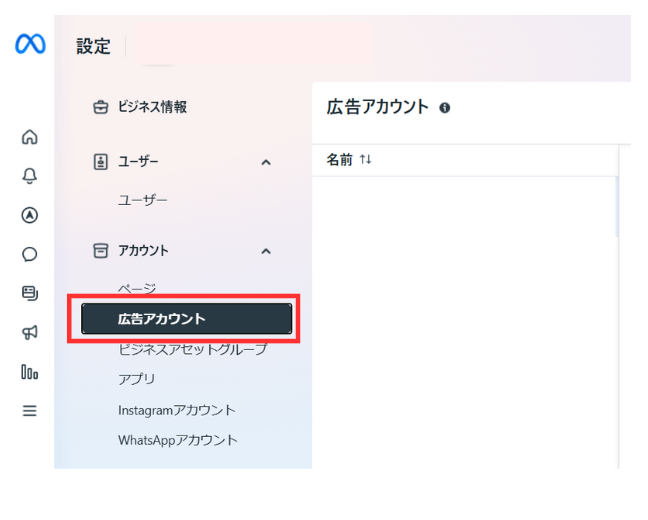The height and width of the screenshot is (520, 648).
Task: Open アプリ in the account list
Action: click(136, 379)
